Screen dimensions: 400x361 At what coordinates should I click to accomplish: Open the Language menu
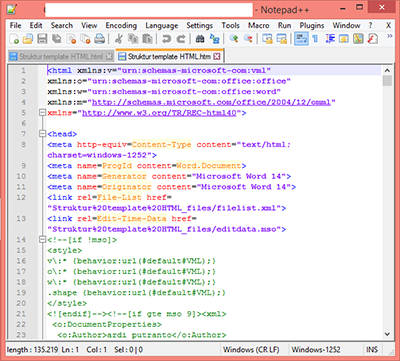162,25
